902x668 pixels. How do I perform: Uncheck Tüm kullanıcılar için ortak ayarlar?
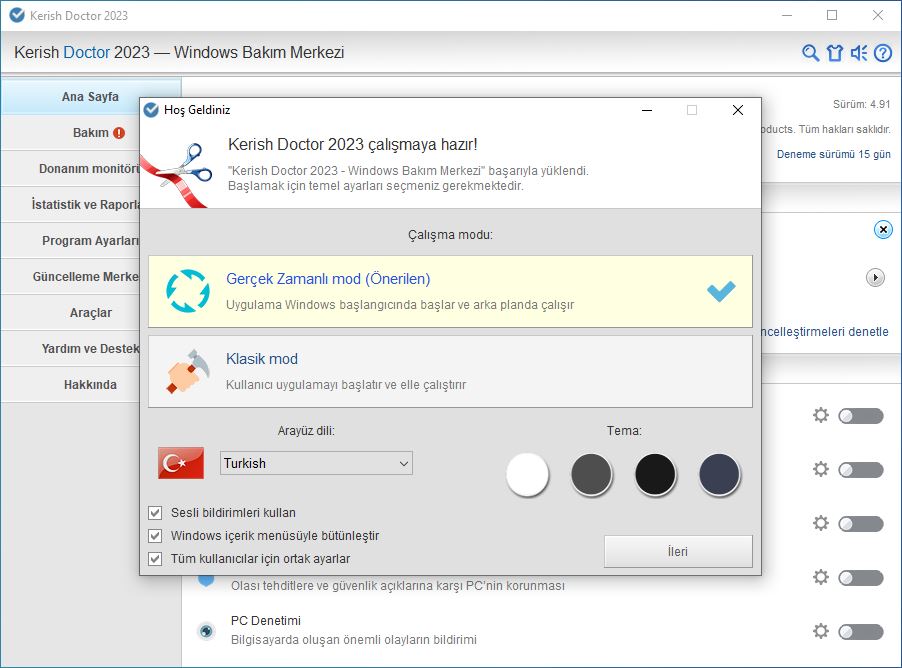tap(155, 559)
